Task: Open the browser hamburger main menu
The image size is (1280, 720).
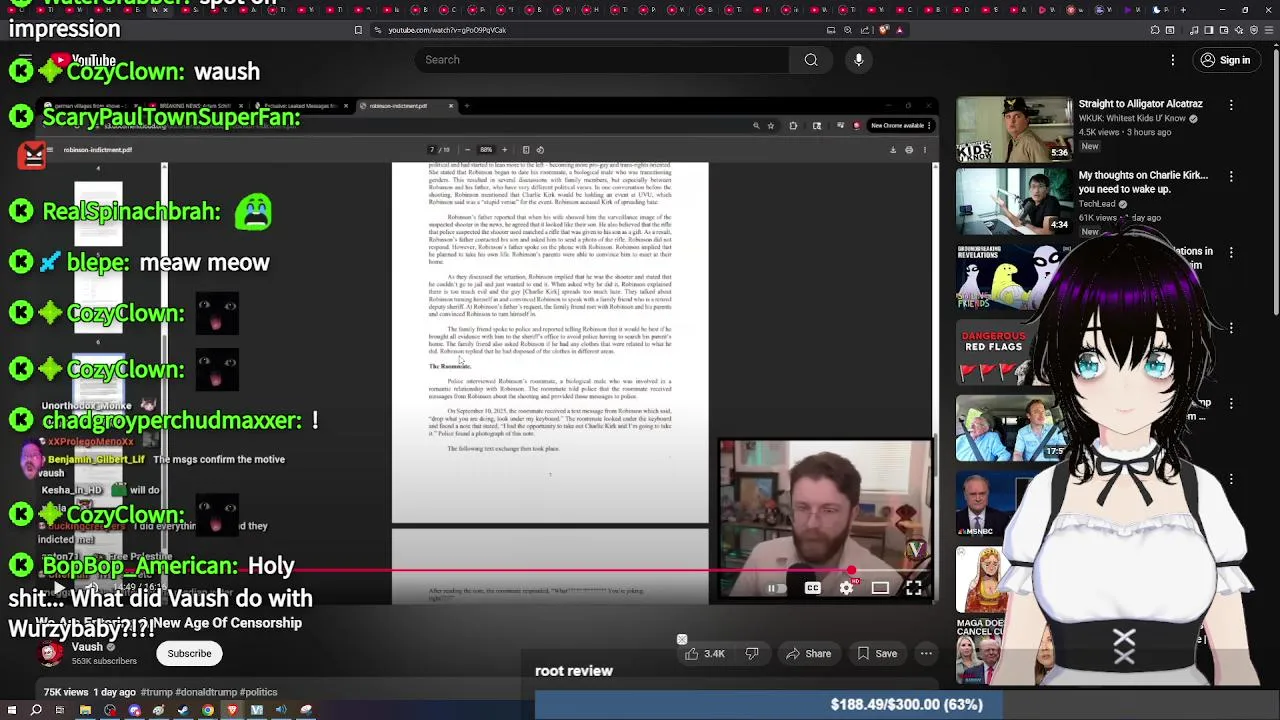Action: (1269, 30)
